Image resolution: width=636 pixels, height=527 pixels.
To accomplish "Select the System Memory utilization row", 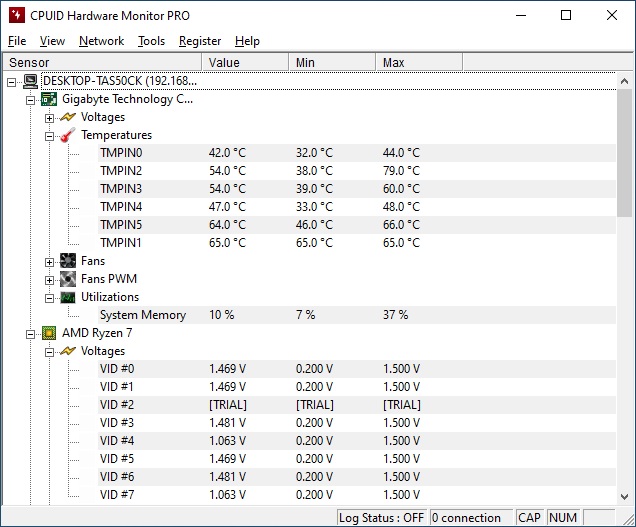I will pos(357,315).
